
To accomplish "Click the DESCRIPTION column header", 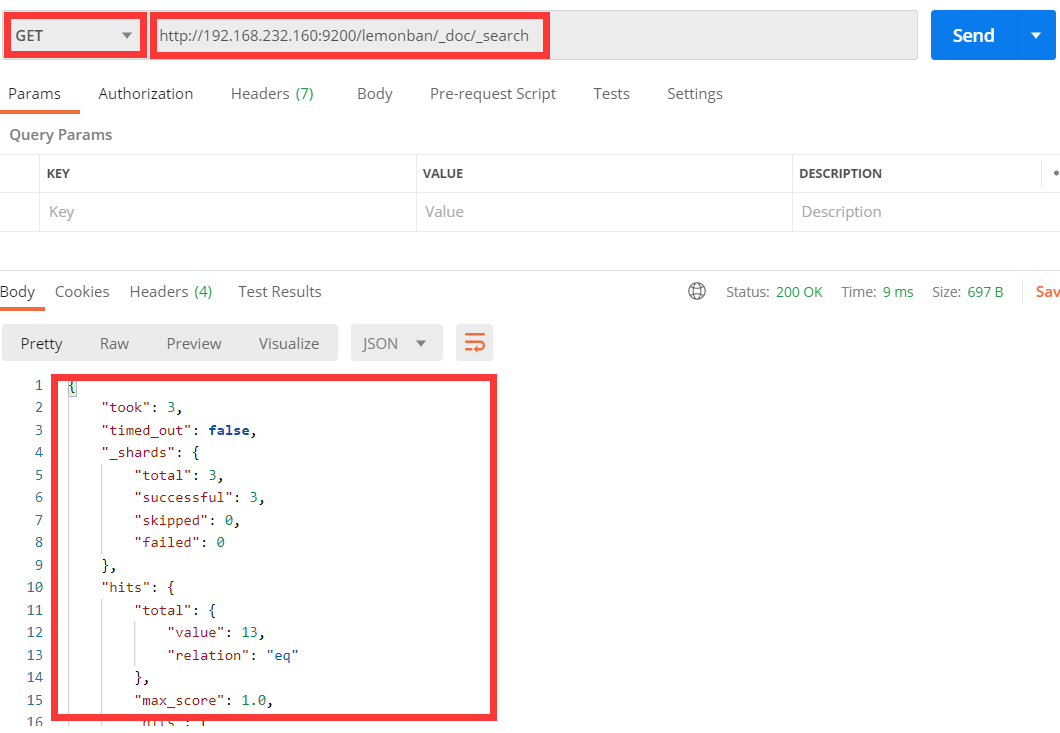I will [840, 174].
